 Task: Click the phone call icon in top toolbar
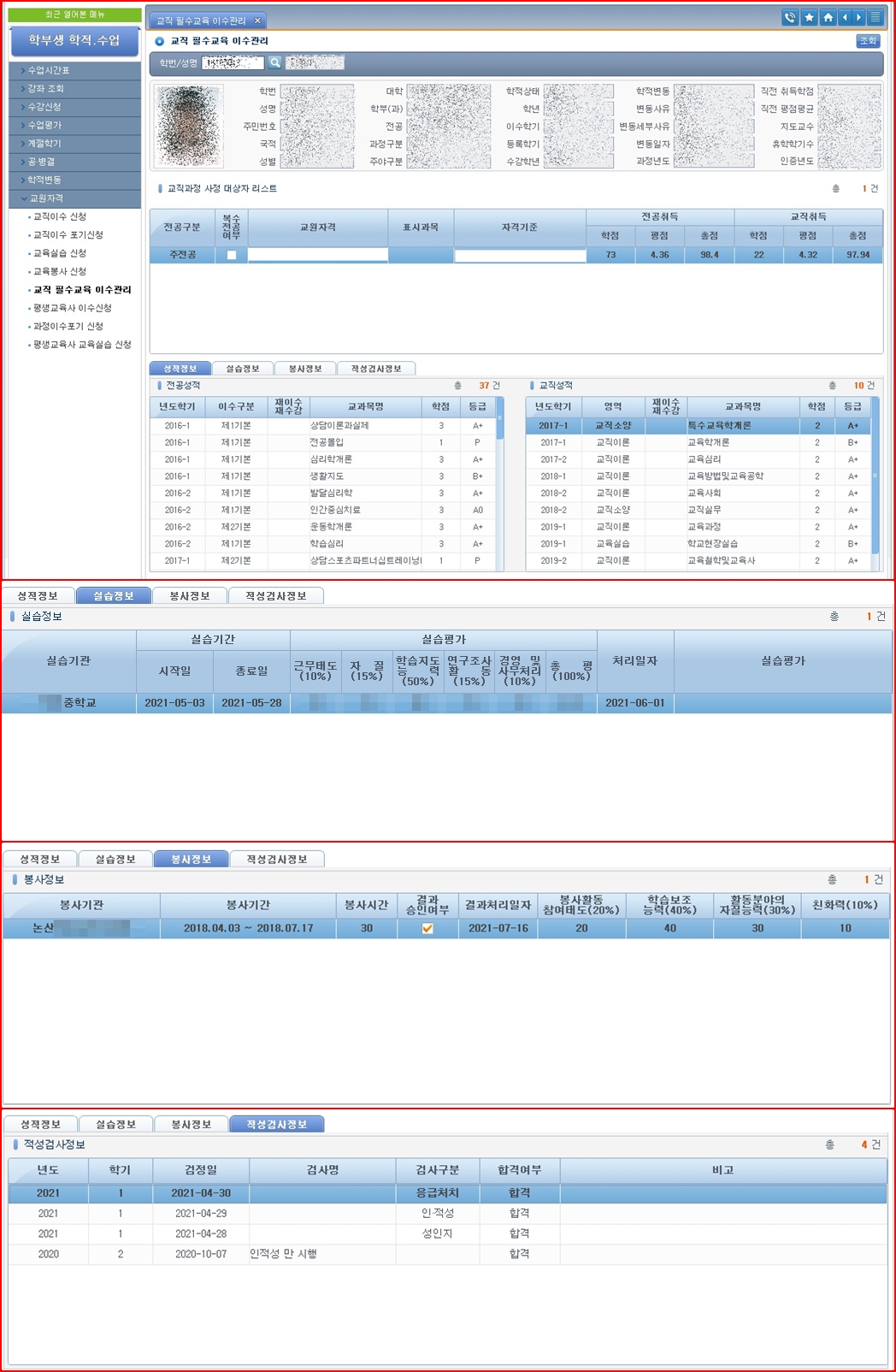point(790,18)
